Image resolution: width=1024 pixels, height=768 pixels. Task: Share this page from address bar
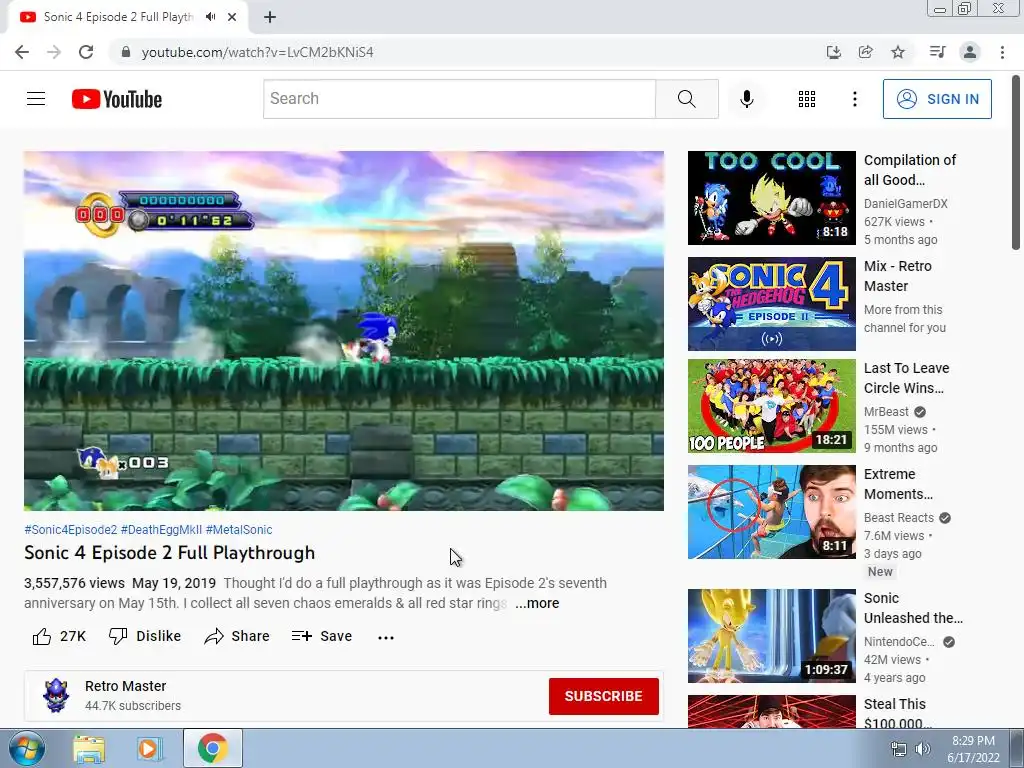[866, 52]
